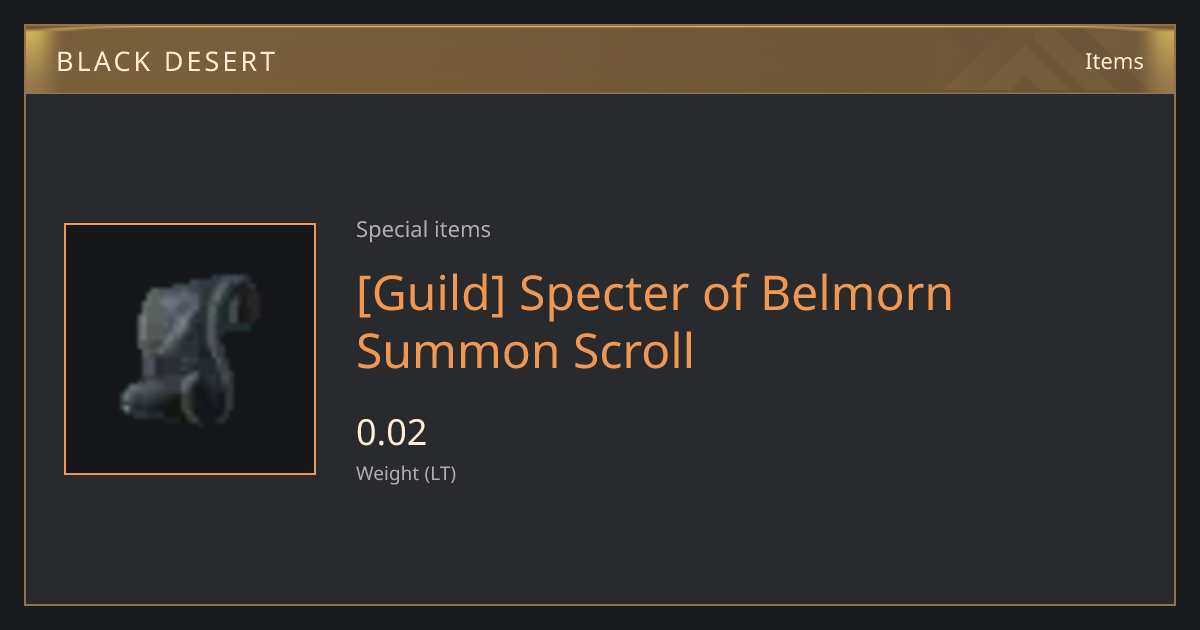Screen dimensions: 1200x630
Task: Click the grey summon scroll item icon
Action: tap(190, 350)
